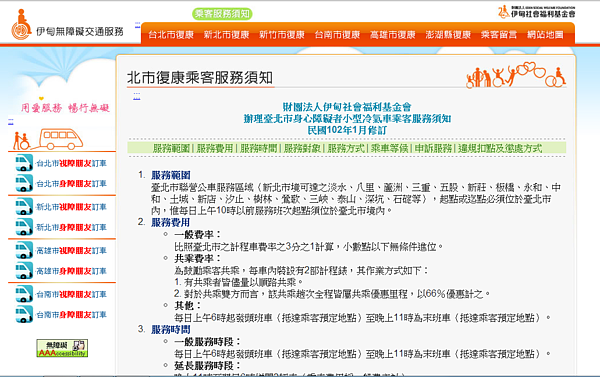Click the 一般費率 bullet heading
This screenshot has width=600, height=377.
coord(197,235)
